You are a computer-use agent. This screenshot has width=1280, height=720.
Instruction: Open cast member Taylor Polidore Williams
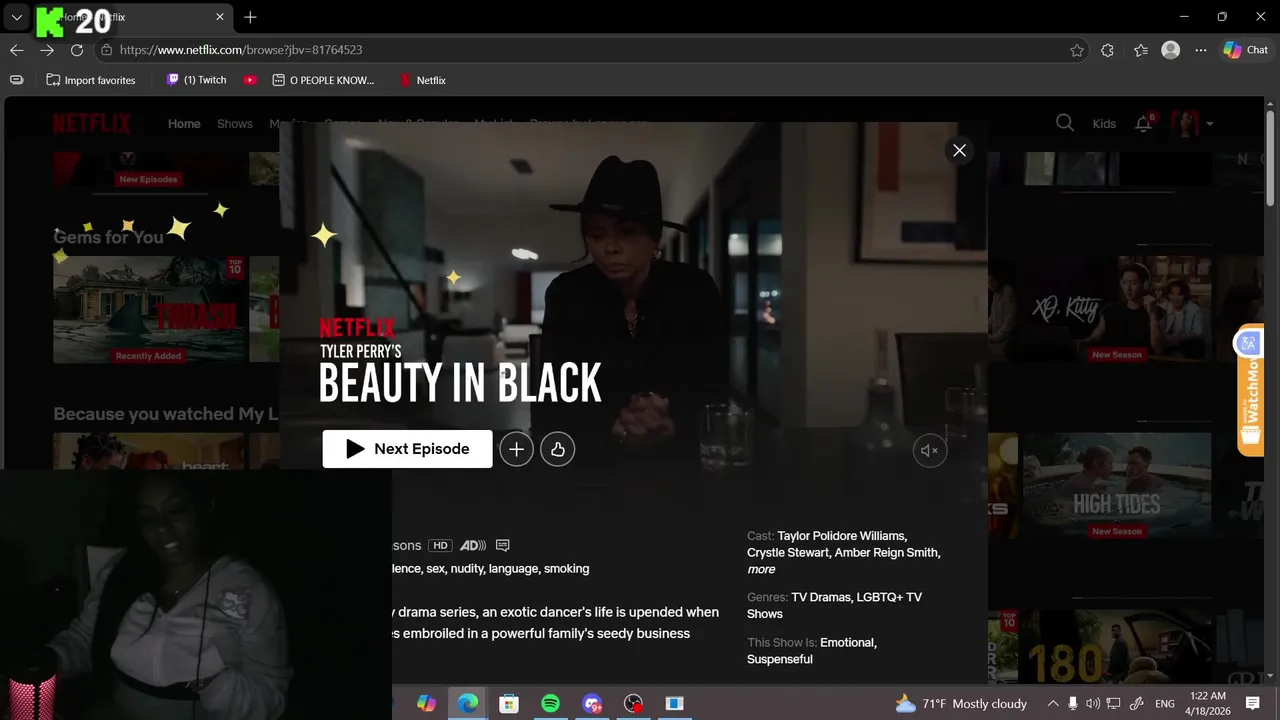(842, 536)
